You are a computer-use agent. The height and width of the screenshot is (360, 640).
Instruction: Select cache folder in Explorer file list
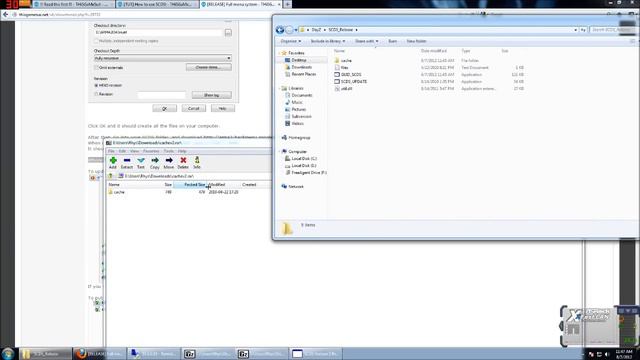(x=343, y=60)
